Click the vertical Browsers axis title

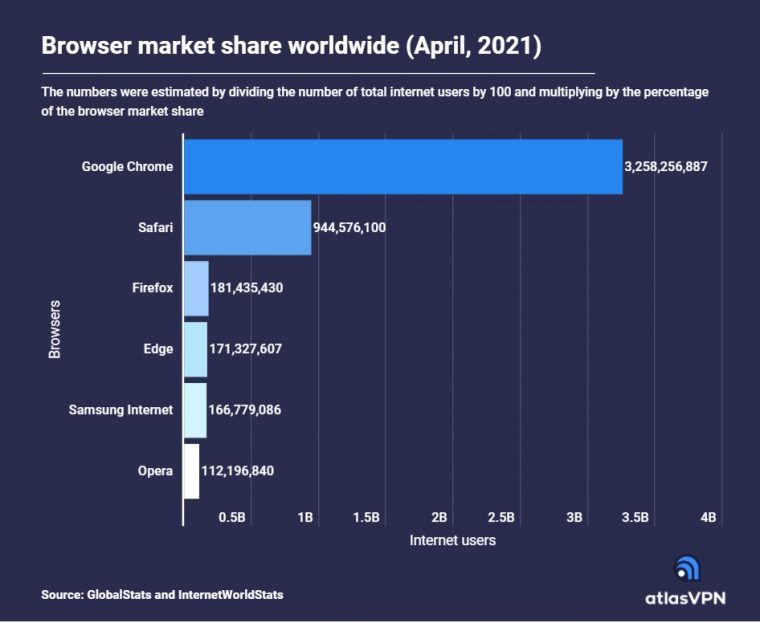55,327
